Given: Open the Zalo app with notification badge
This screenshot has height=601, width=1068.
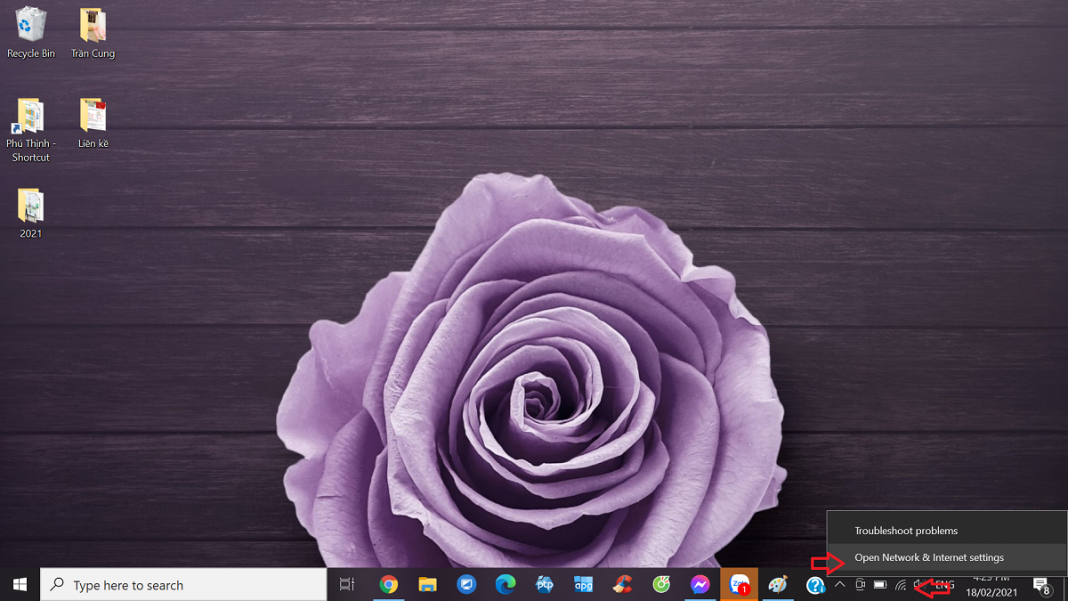Looking at the screenshot, I should 739,584.
